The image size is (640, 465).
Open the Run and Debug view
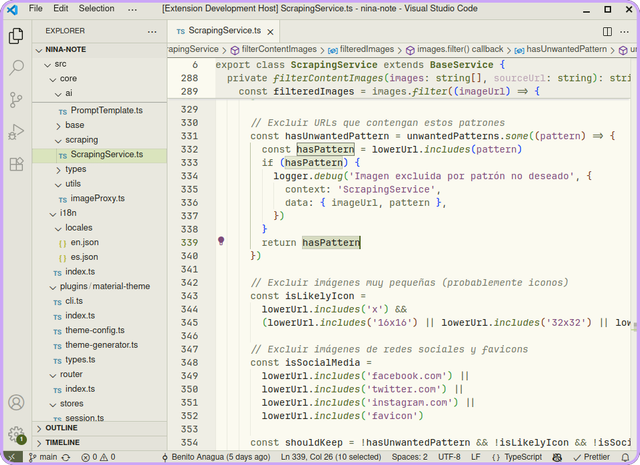(16, 132)
